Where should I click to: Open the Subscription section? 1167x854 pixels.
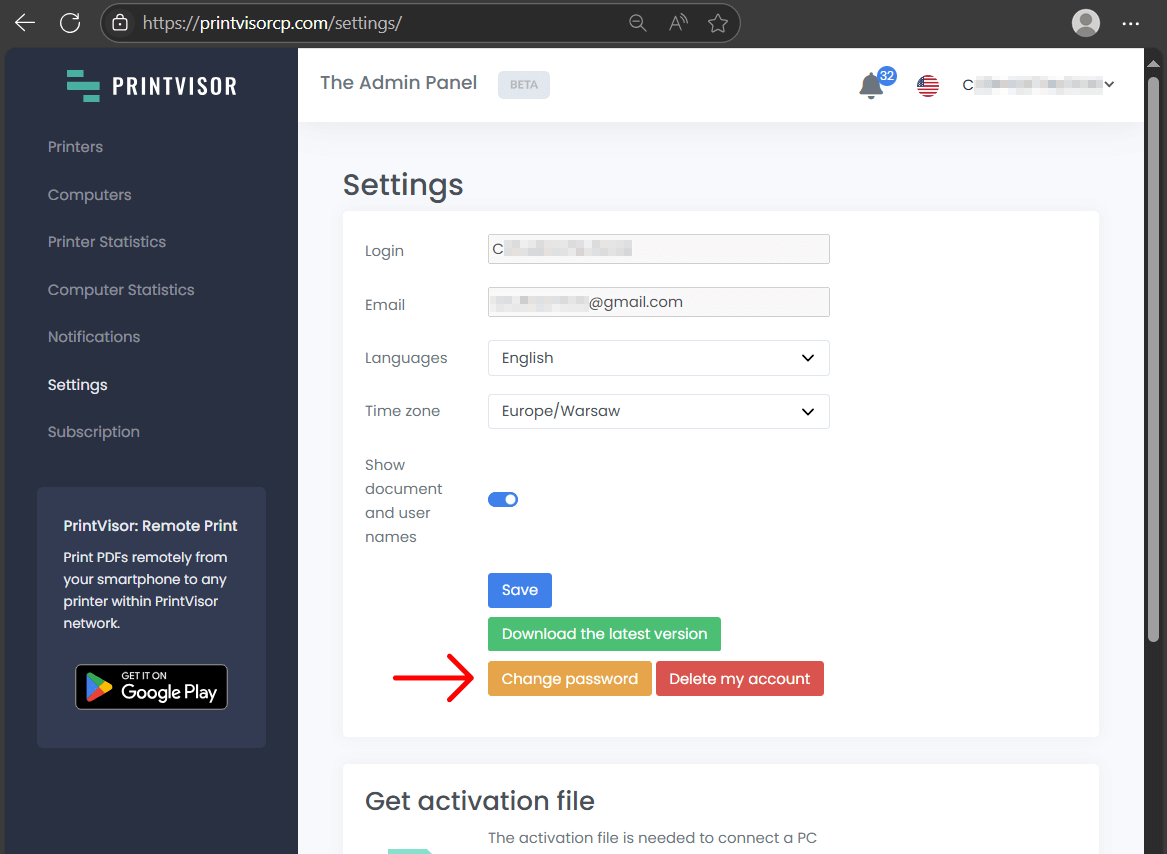[x=93, y=431]
